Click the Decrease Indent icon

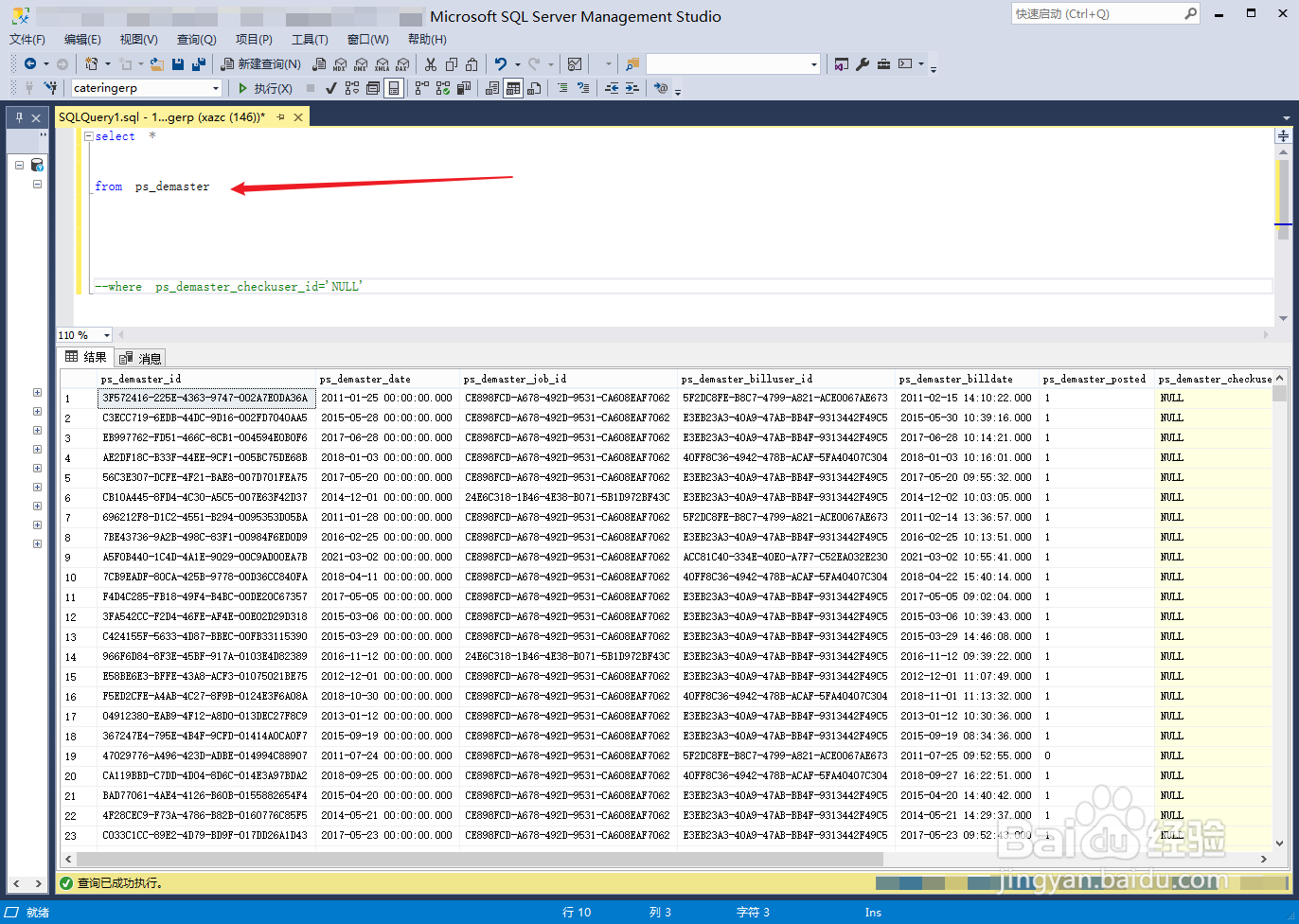pos(612,88)
